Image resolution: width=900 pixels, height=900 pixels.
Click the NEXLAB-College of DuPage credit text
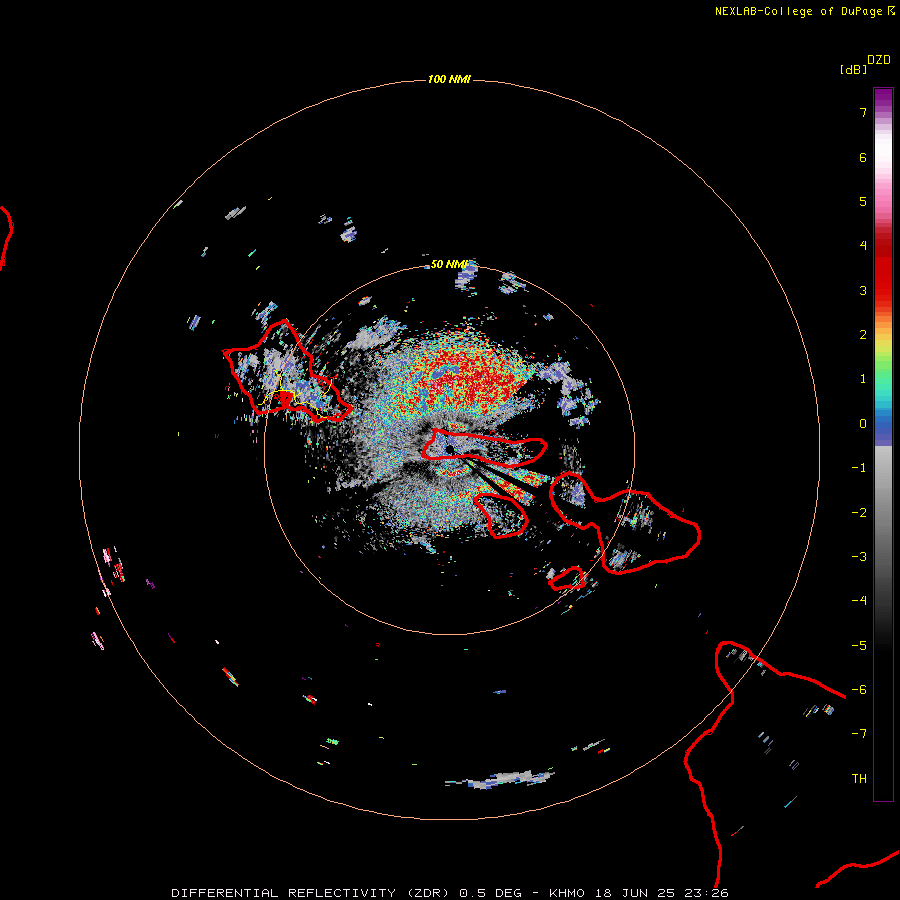click(x=805, y=11)
